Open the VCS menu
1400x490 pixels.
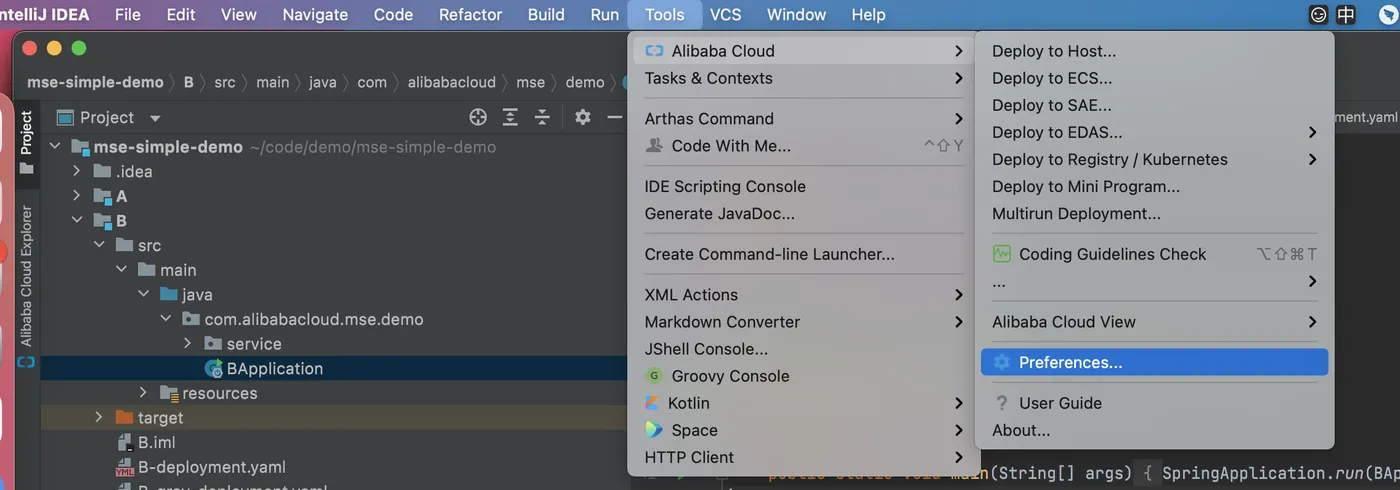[726, 14]
